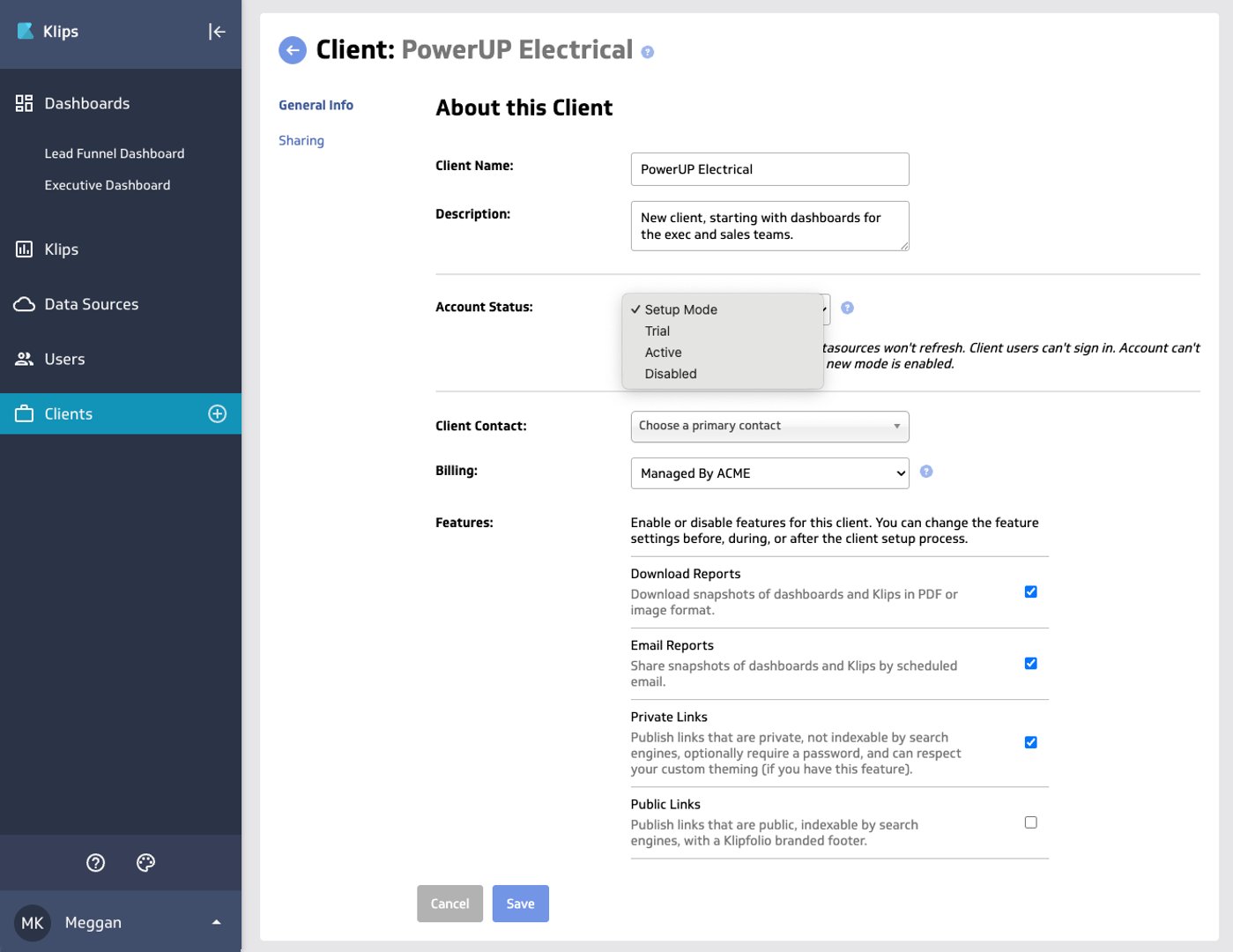The width and height of the screenshot is (1233, 952).
Task: Open the Billing dropdown showing Managed By ACME
Action: [x=769, y=473]
